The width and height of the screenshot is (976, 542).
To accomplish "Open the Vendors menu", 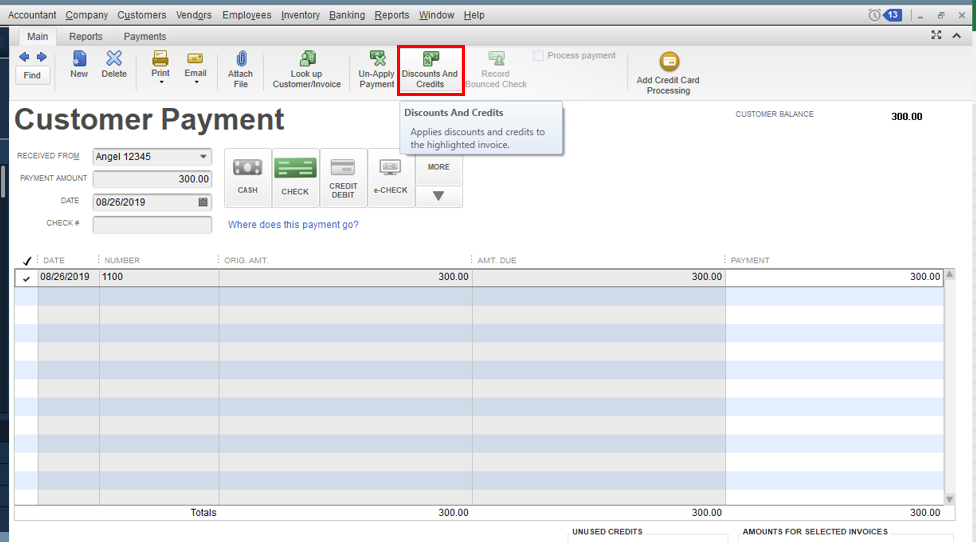I will [x=194, y=15].
